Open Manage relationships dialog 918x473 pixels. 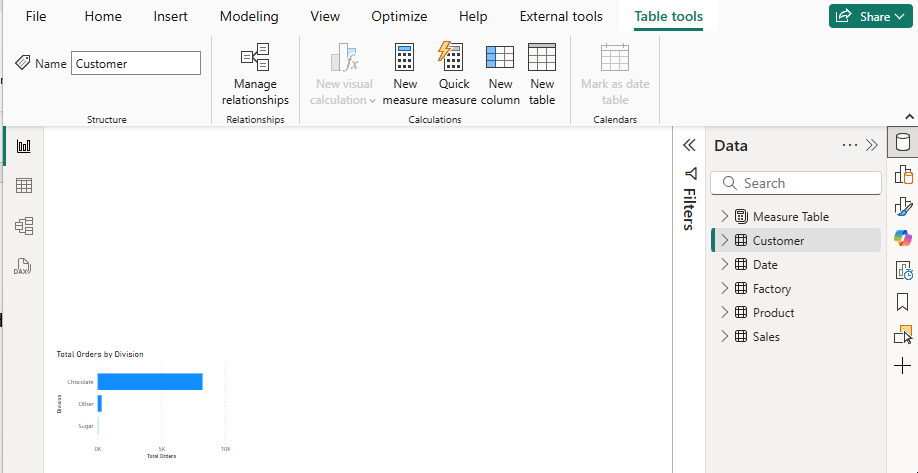pyautogui.click(x=255, y=74)
